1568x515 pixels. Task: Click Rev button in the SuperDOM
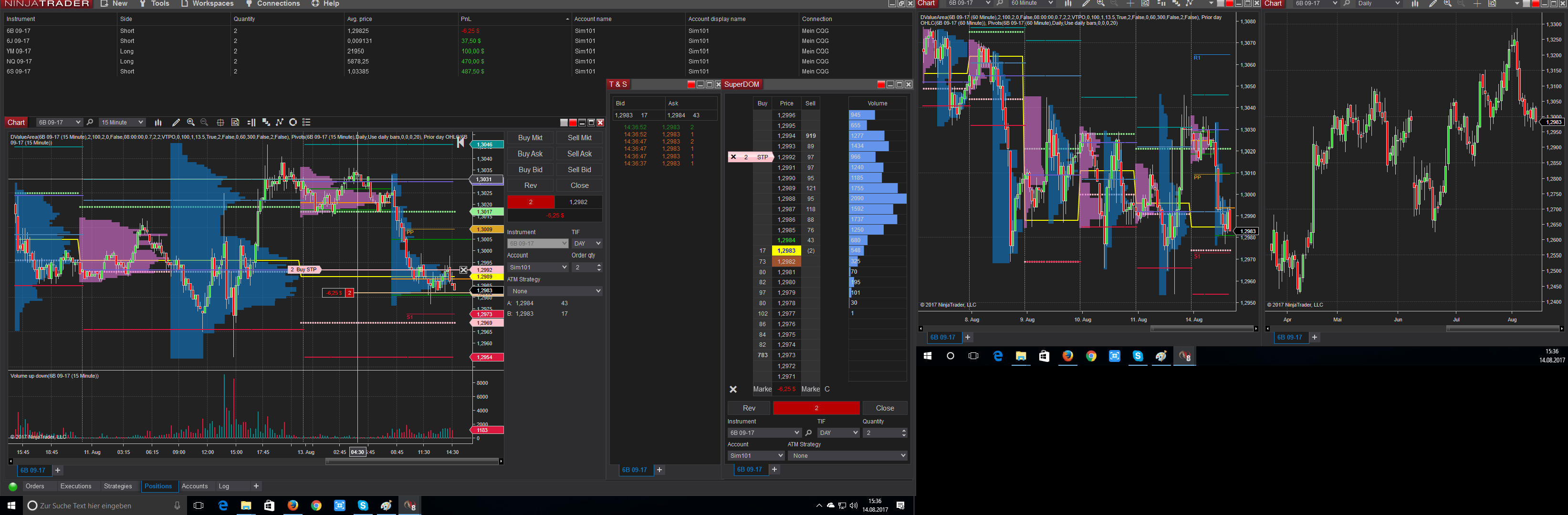[749, 408]
